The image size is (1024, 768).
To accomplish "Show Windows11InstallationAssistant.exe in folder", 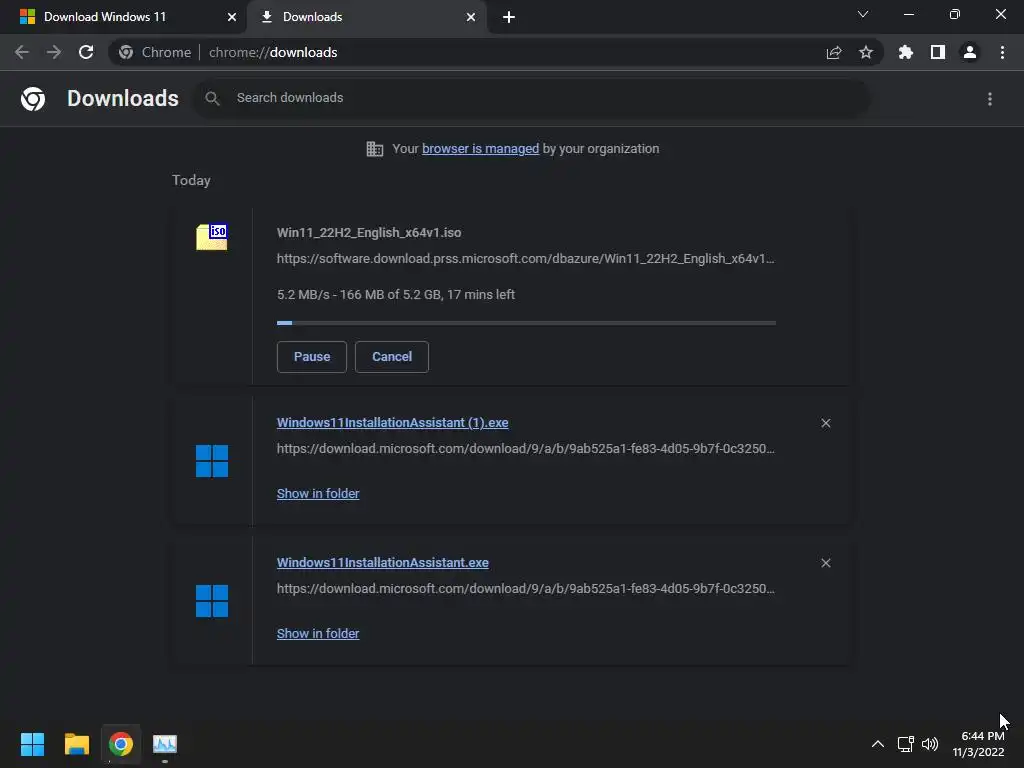I will [318, 633].
